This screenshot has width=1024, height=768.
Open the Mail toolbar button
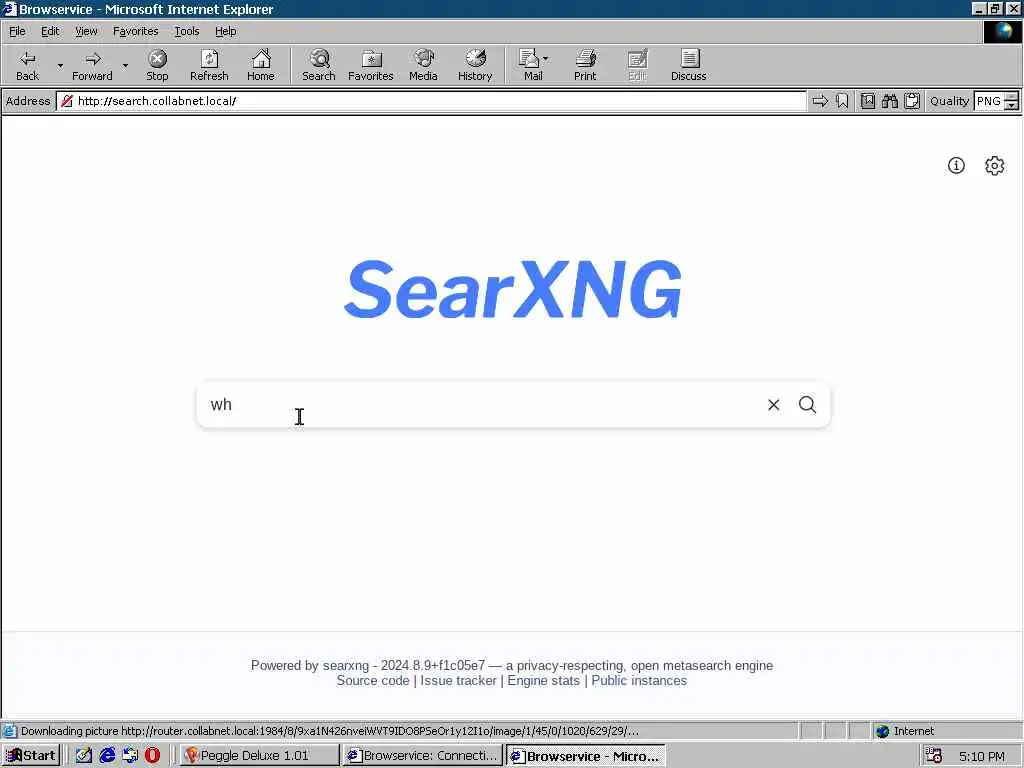530,65
